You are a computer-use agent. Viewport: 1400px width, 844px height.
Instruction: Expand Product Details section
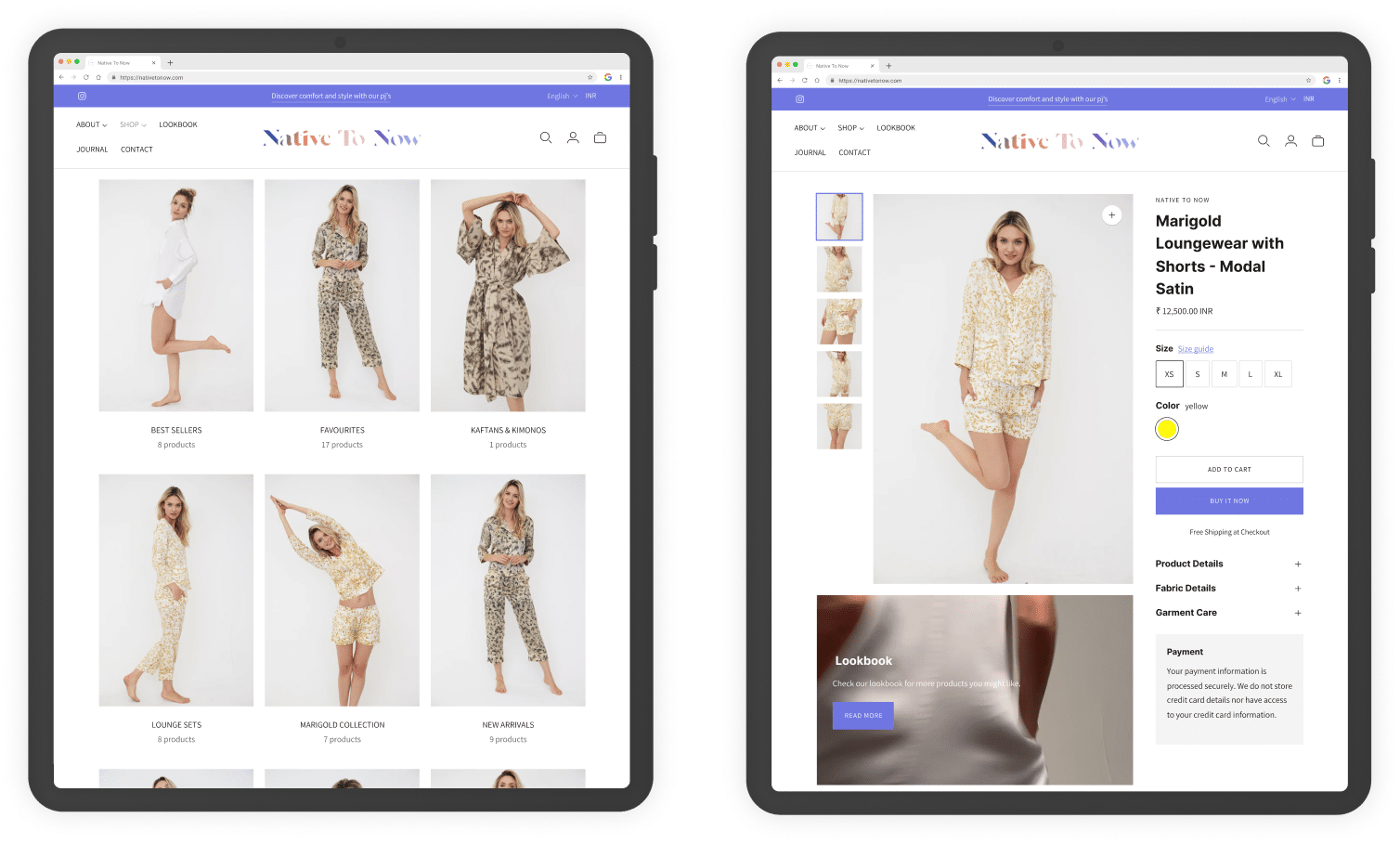pyautogui.click(x=1229, y=564)
